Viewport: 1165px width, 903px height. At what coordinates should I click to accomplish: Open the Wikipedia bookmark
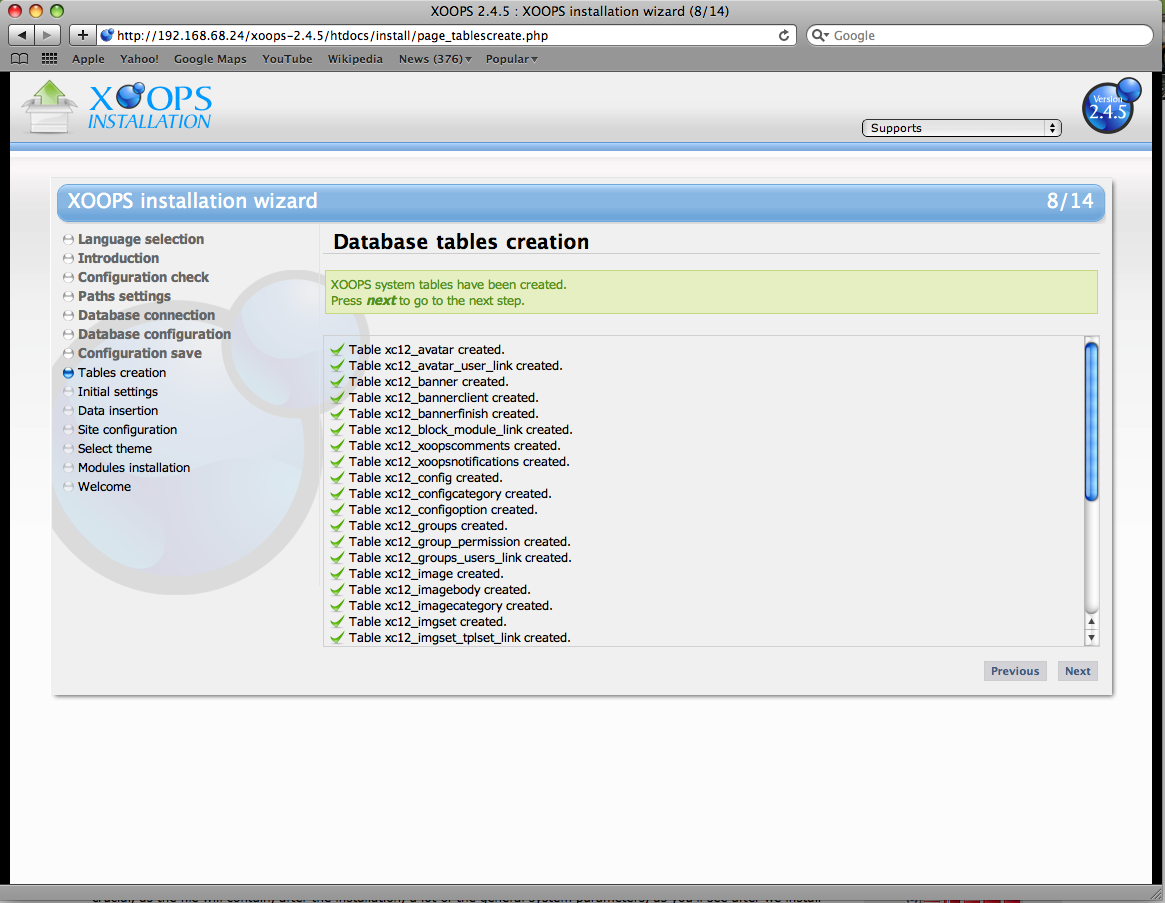(x=355, y=59)
